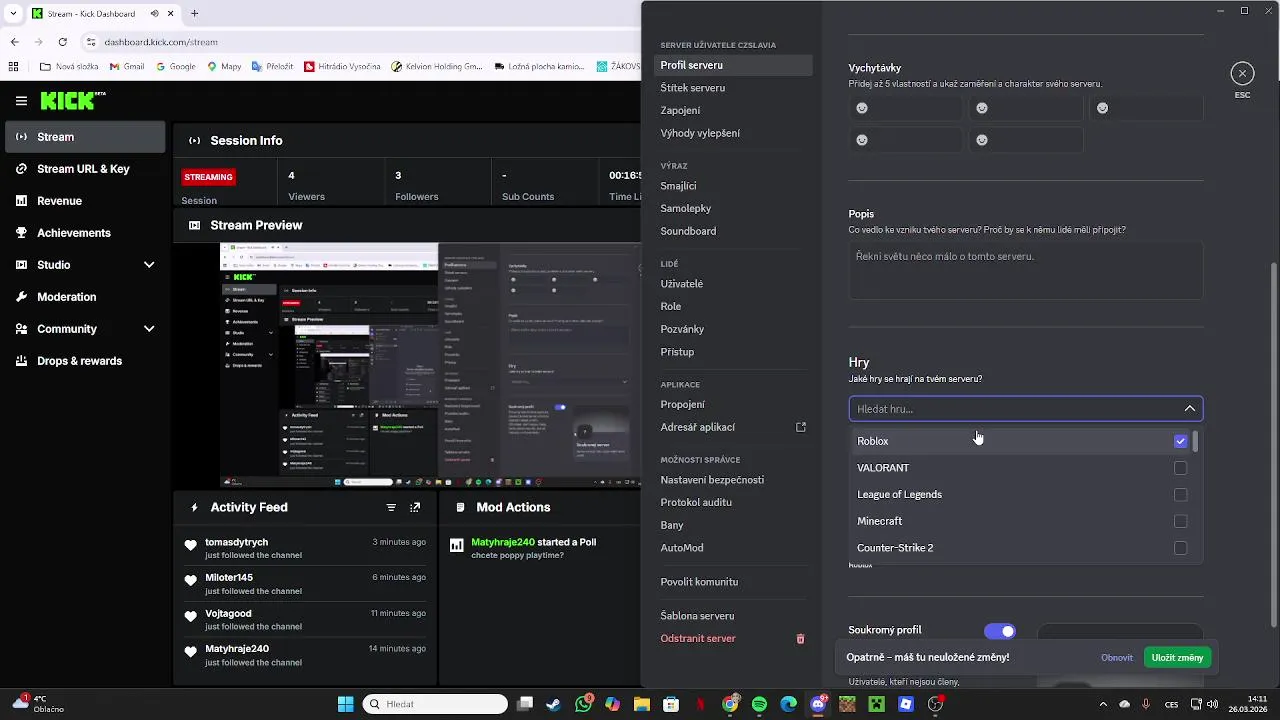
Task: Open Stream URL & Key page
Action: (x=85, y=169)
